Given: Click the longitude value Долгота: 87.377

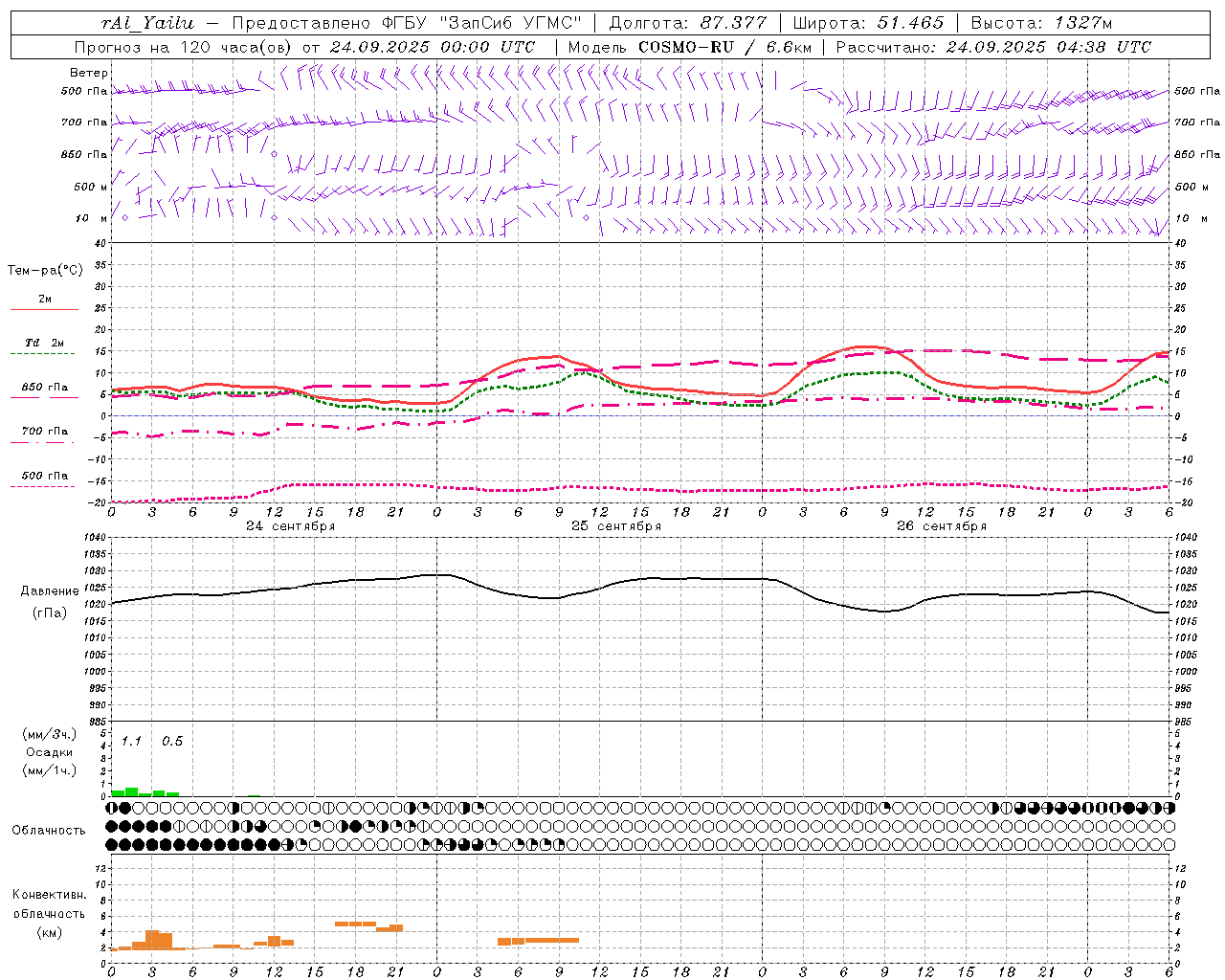Looking at the screenshot, I should click(x=687, y=23).
